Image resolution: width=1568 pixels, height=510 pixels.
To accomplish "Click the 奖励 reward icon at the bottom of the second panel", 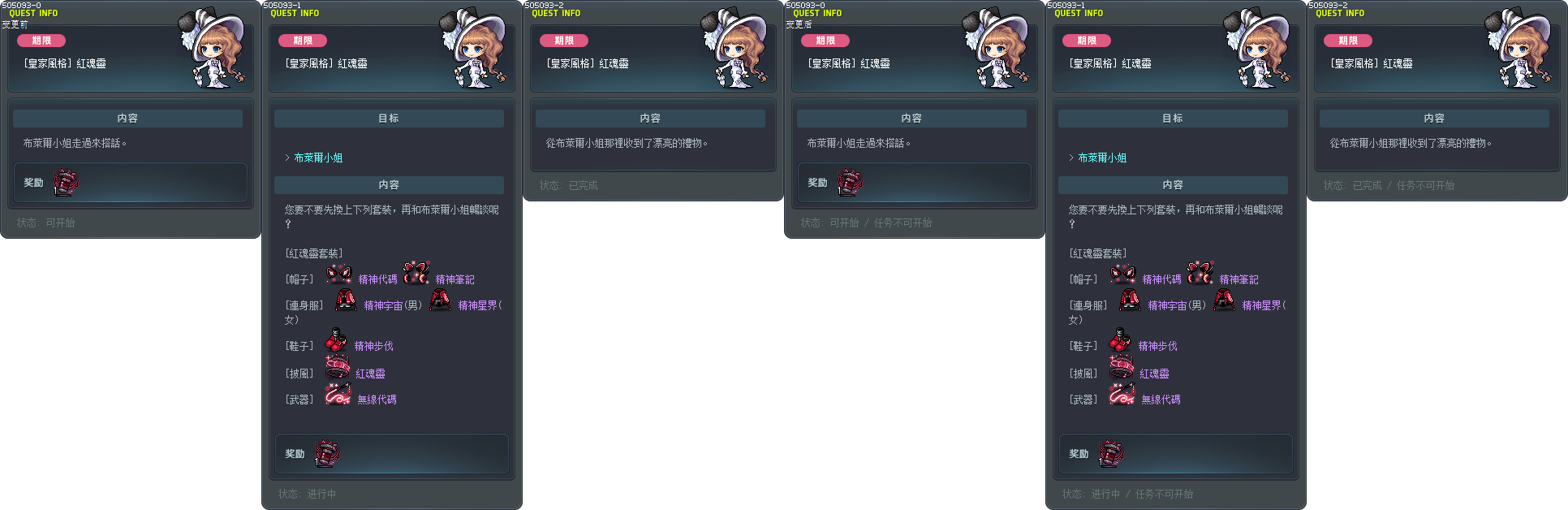I will click(x=327, y=454).
